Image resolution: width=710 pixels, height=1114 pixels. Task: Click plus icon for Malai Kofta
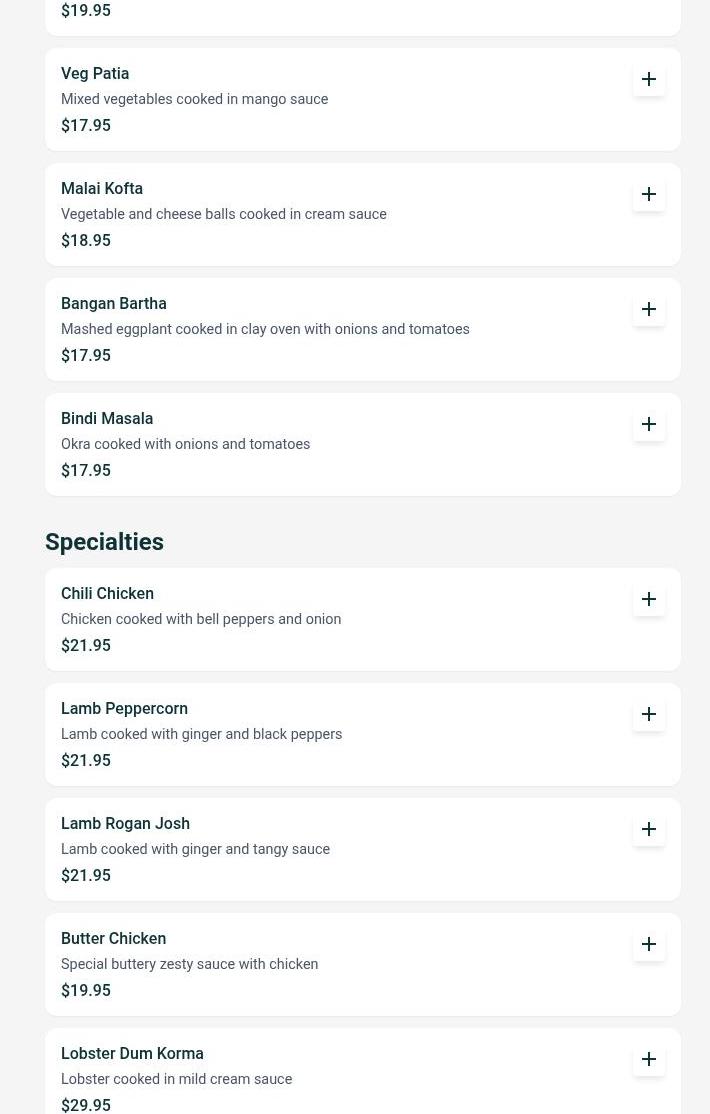[x=649, y=194]
